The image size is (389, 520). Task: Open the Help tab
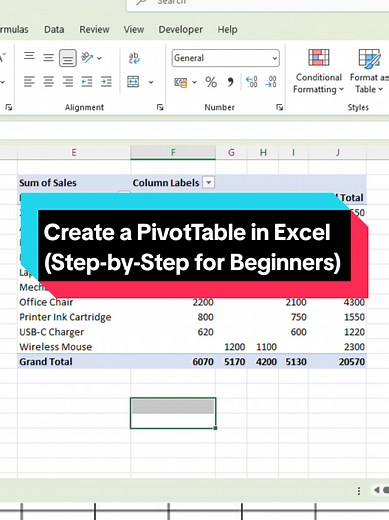[228, 30]
